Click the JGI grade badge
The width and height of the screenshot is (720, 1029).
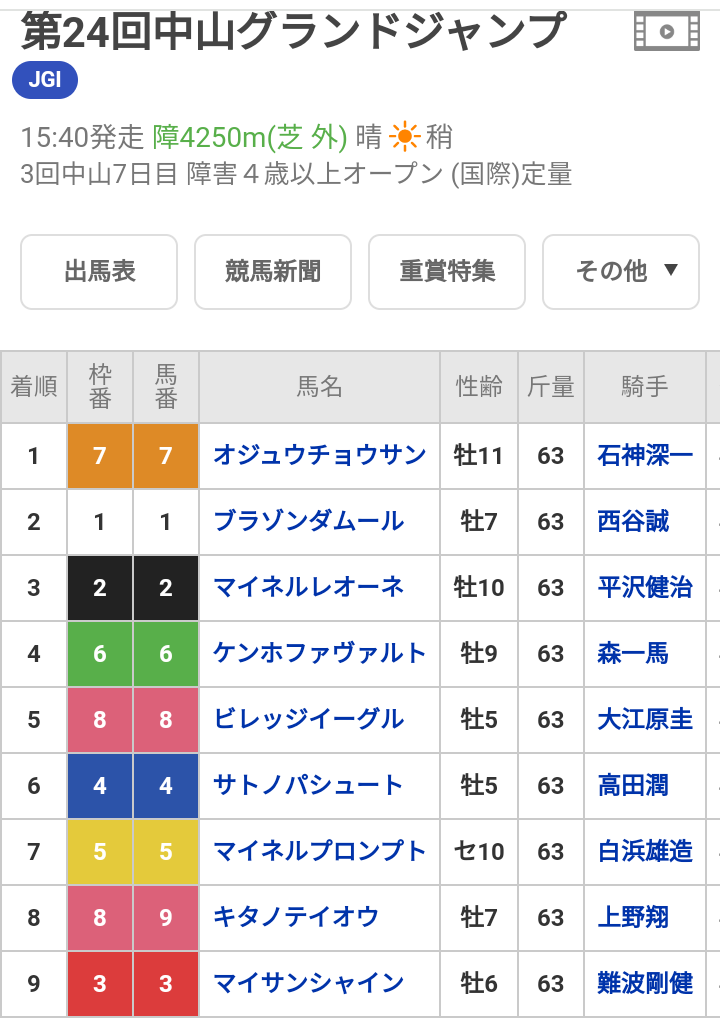pyautogui.click(x=45, y=80)
